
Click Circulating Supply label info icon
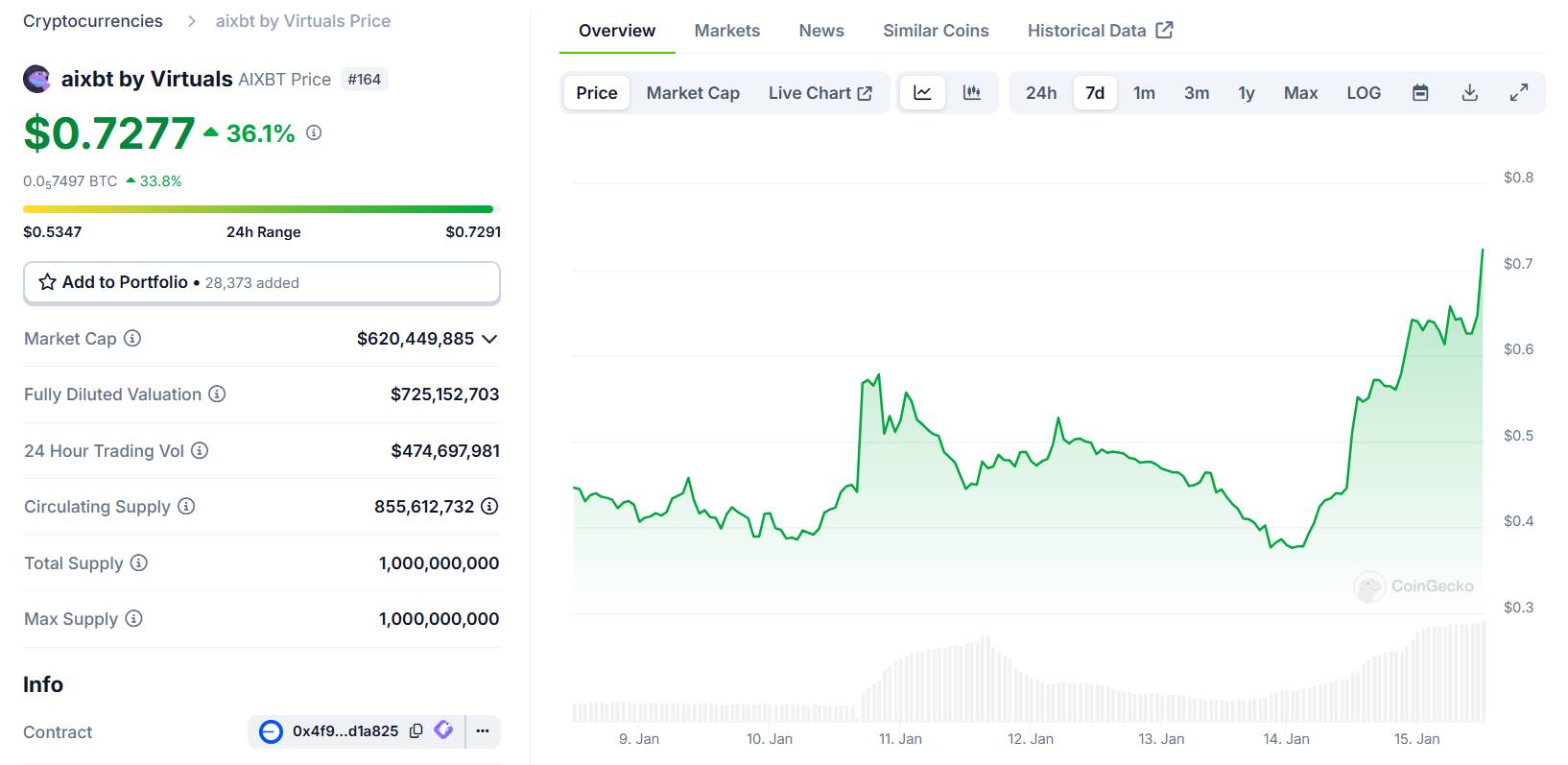pyautogui.click(x=186, y=506)
